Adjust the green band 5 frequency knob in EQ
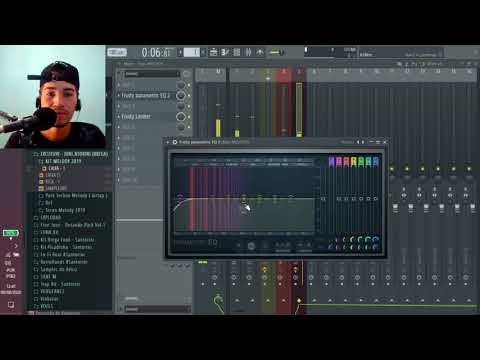Screen dimensions: 480x360 (361, 239)
